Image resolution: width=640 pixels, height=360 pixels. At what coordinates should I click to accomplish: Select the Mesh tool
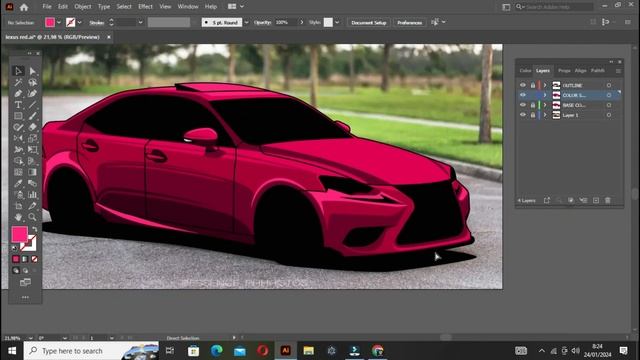tap(18, 172)
